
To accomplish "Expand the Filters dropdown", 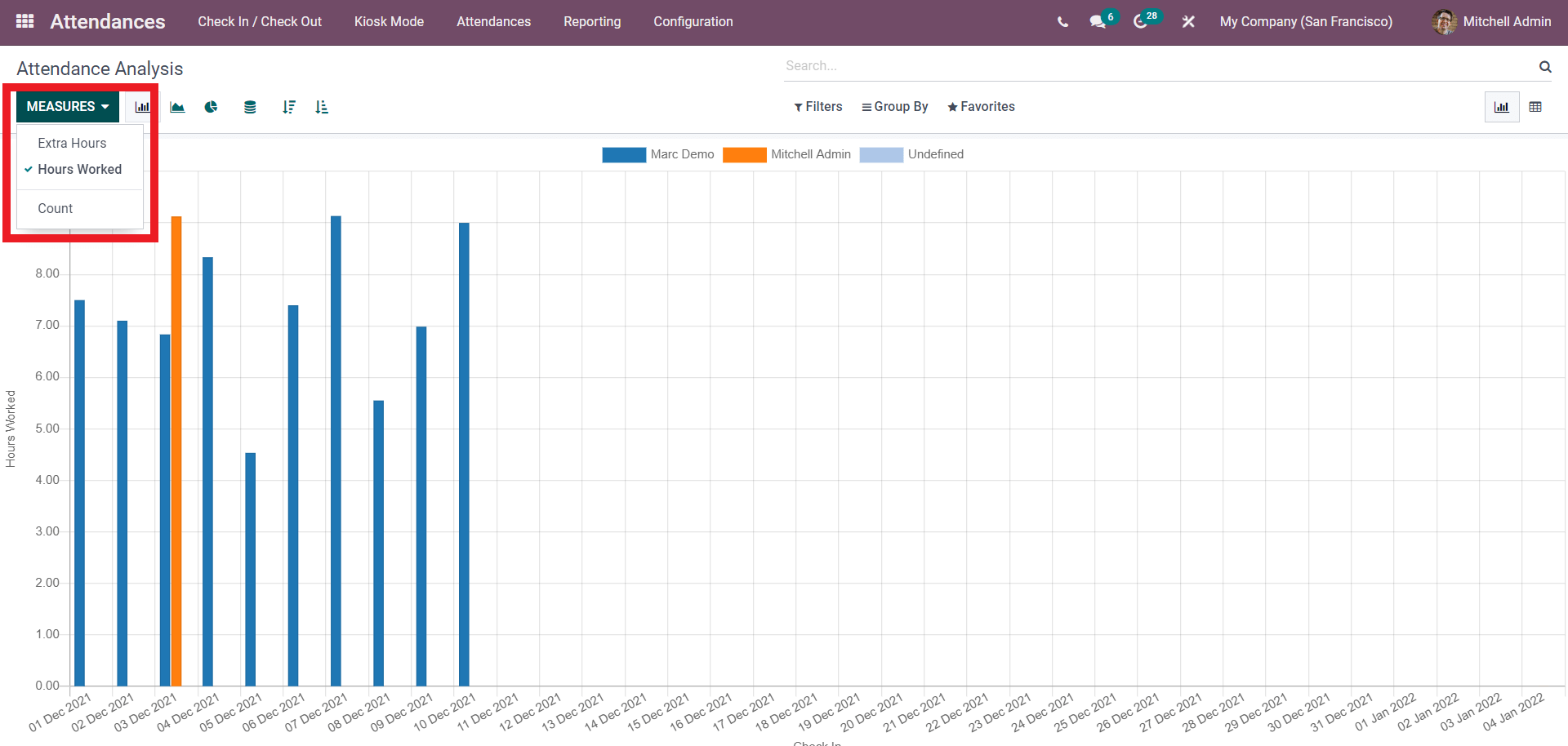I will coord(817,107).
